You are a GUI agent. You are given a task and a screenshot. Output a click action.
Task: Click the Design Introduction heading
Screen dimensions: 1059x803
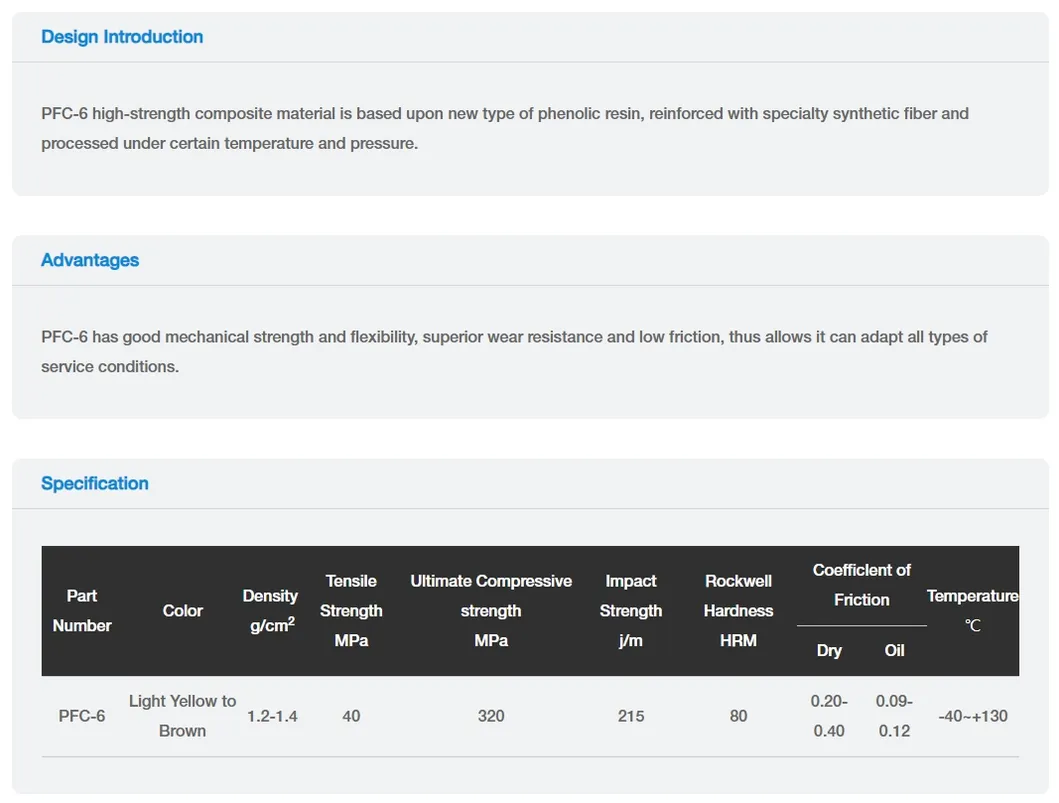pos(122,36)
